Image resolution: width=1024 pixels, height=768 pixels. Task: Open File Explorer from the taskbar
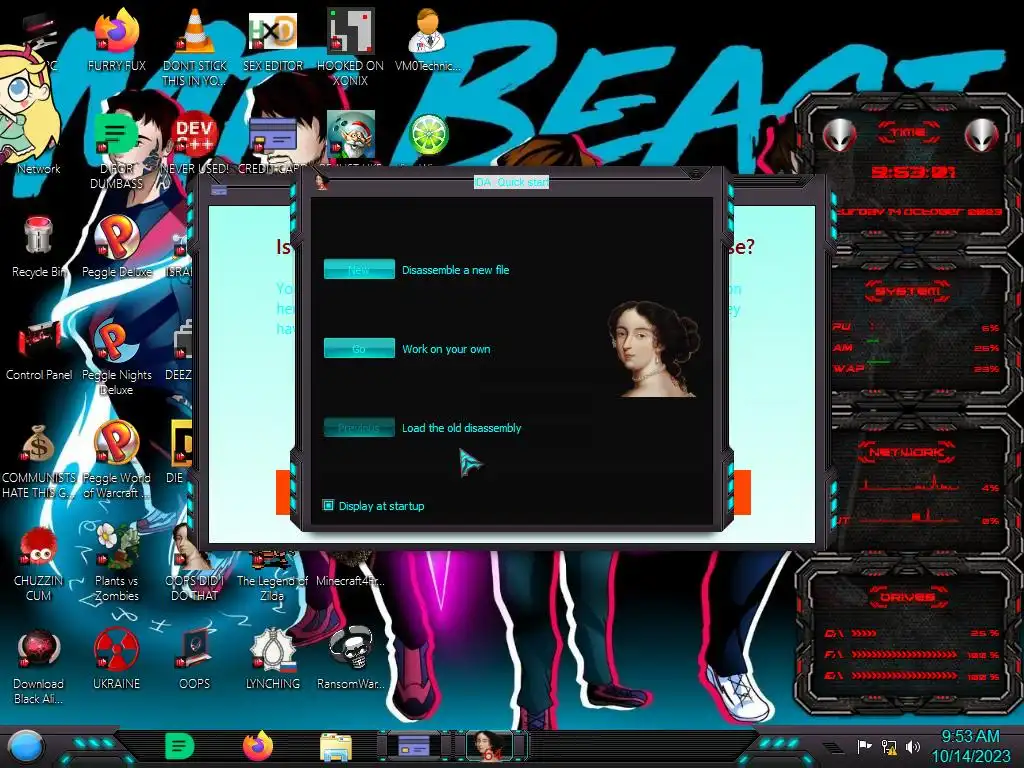pos(336,748)
